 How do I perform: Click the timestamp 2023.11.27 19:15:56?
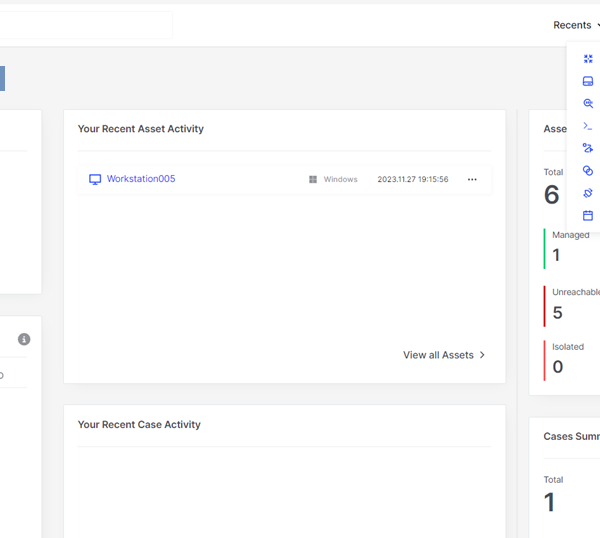[x=413, y=179]
